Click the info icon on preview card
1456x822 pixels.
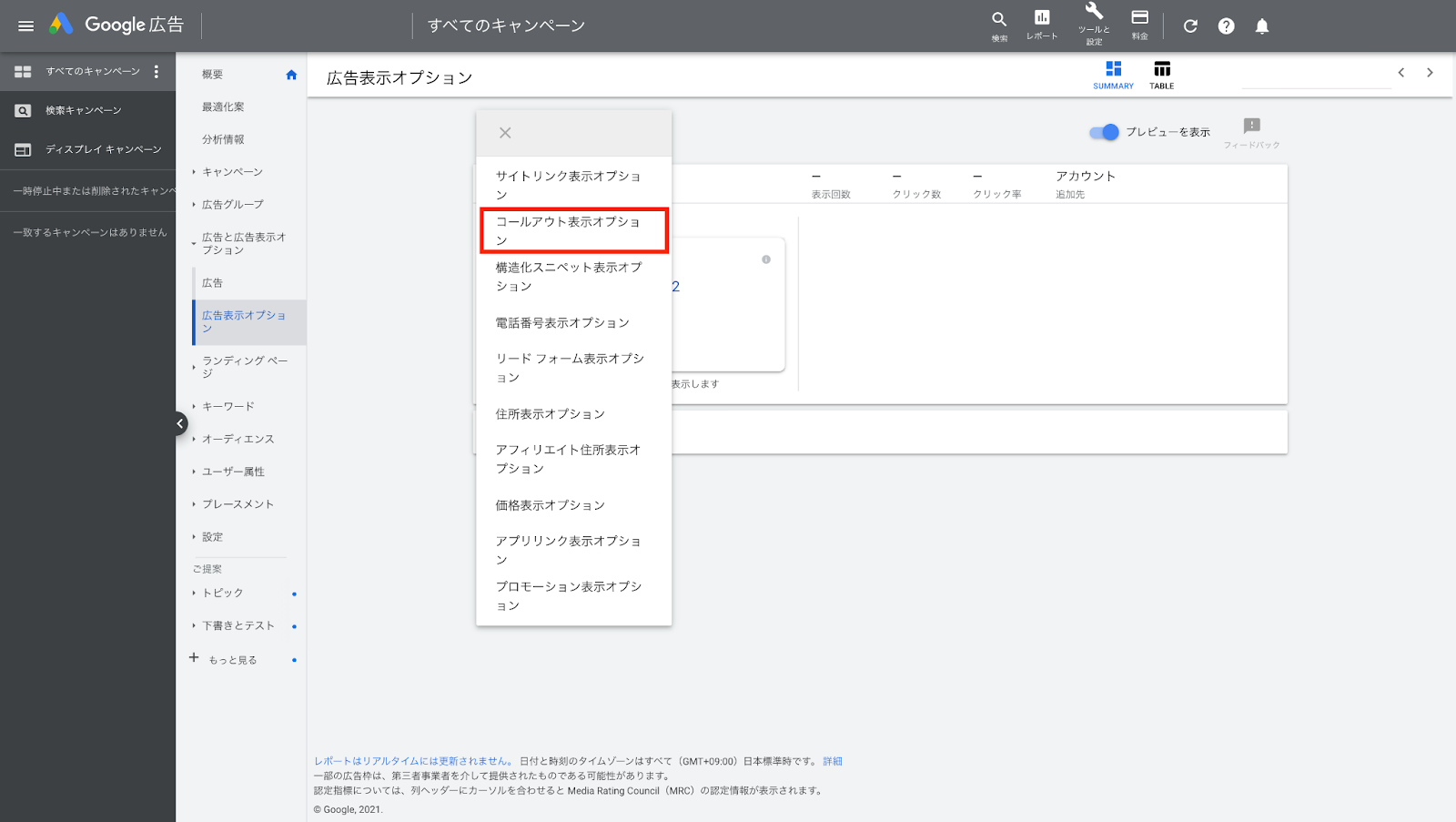tap(766, 259)
